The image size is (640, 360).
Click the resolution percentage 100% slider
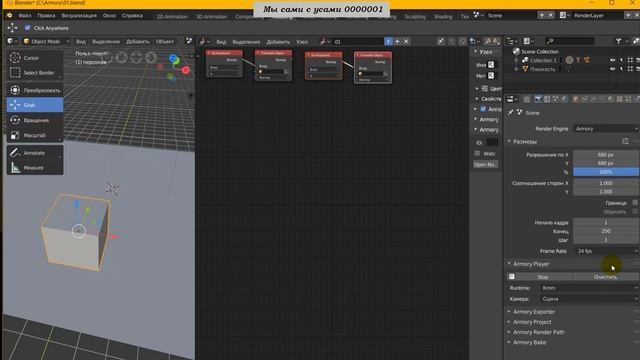point(606,172)
